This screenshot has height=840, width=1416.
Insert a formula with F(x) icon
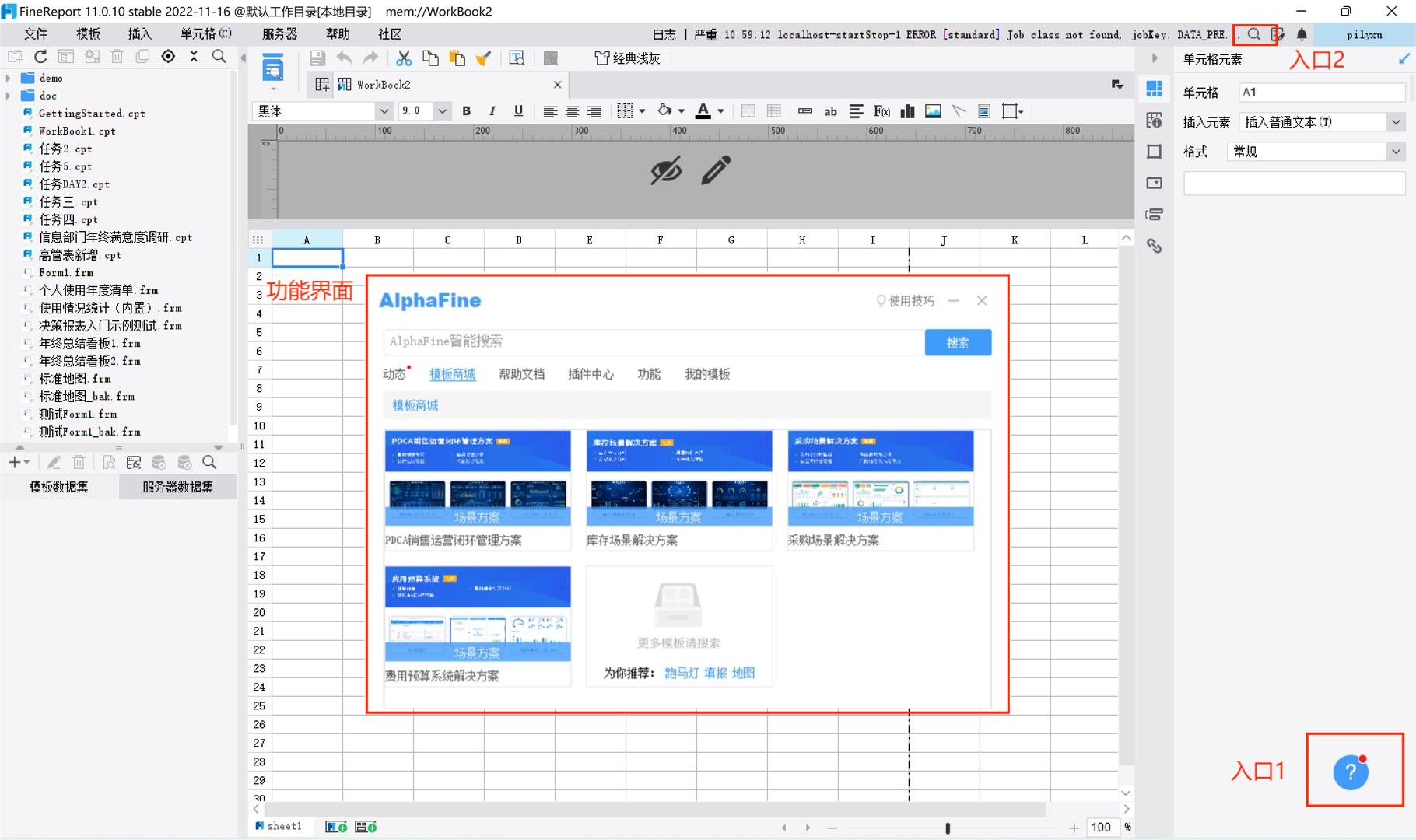(881, 111)
